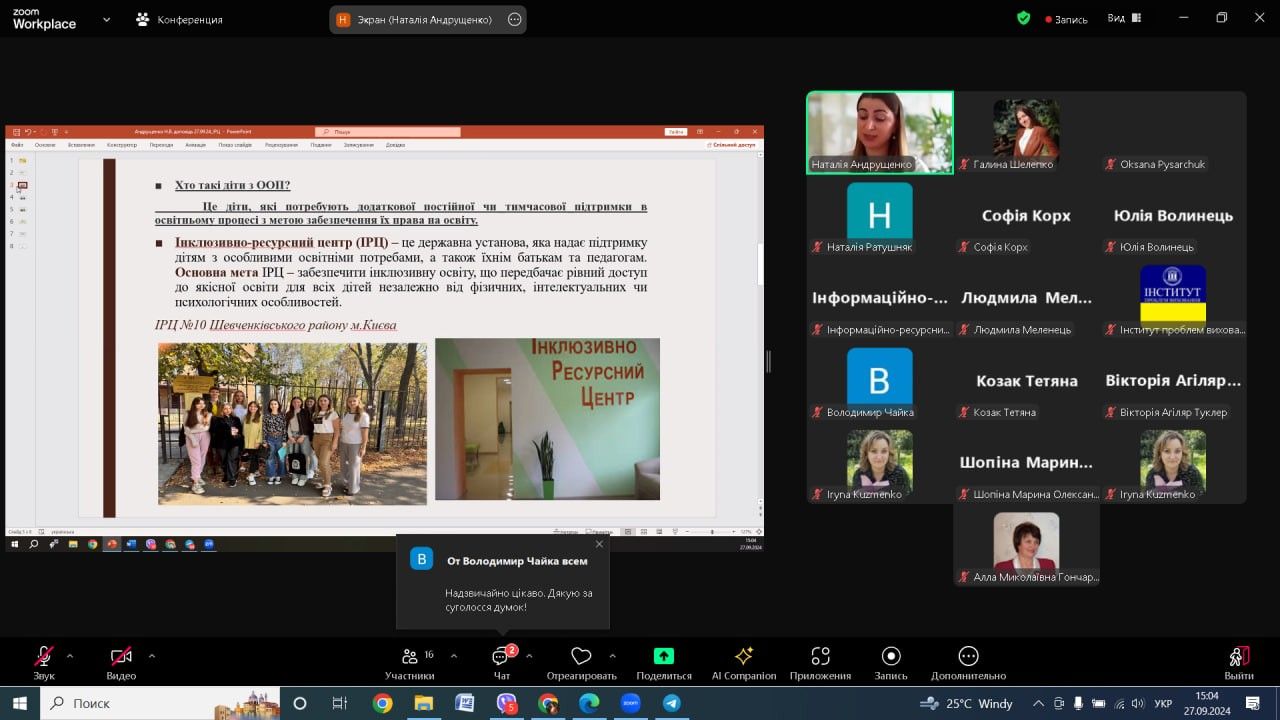Open Windows Start menu
The image size is (1280, 720).
pos(19,703)
